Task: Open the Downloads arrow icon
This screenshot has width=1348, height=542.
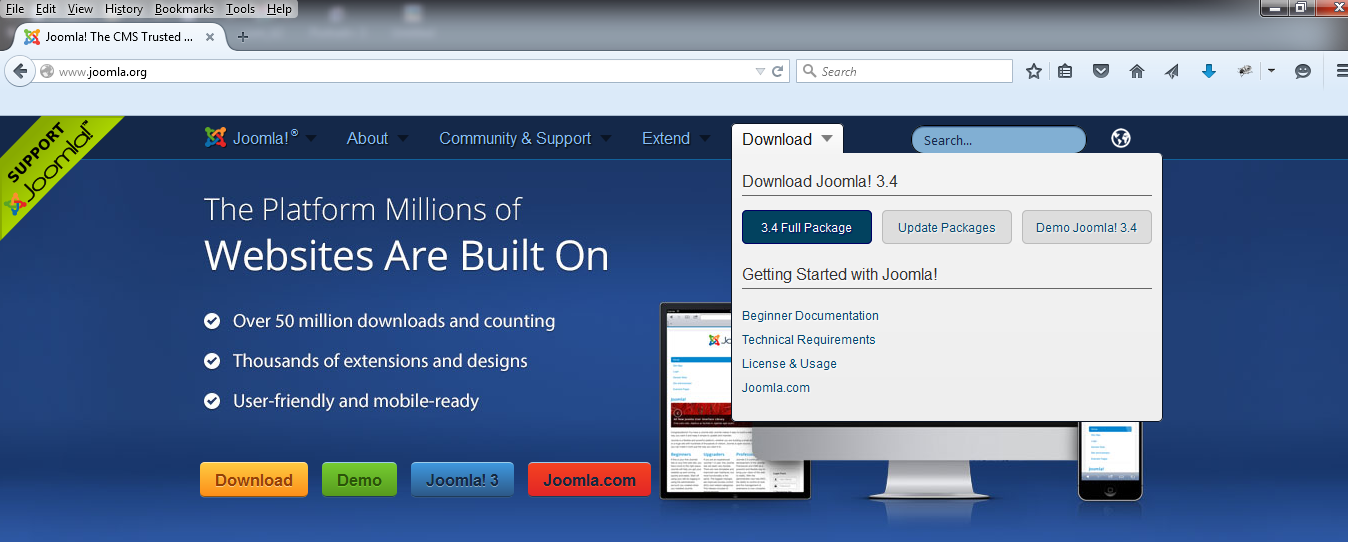Action: click(x=1208, y=71)
